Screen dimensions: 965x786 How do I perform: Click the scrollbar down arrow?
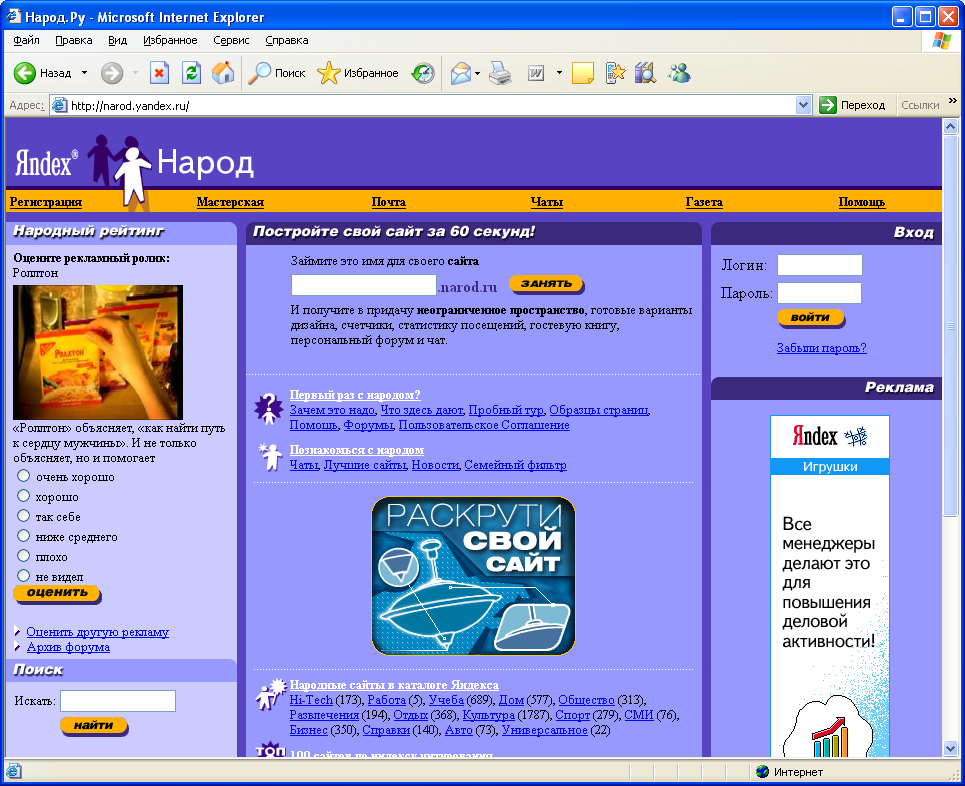click(x=951, y=748)
